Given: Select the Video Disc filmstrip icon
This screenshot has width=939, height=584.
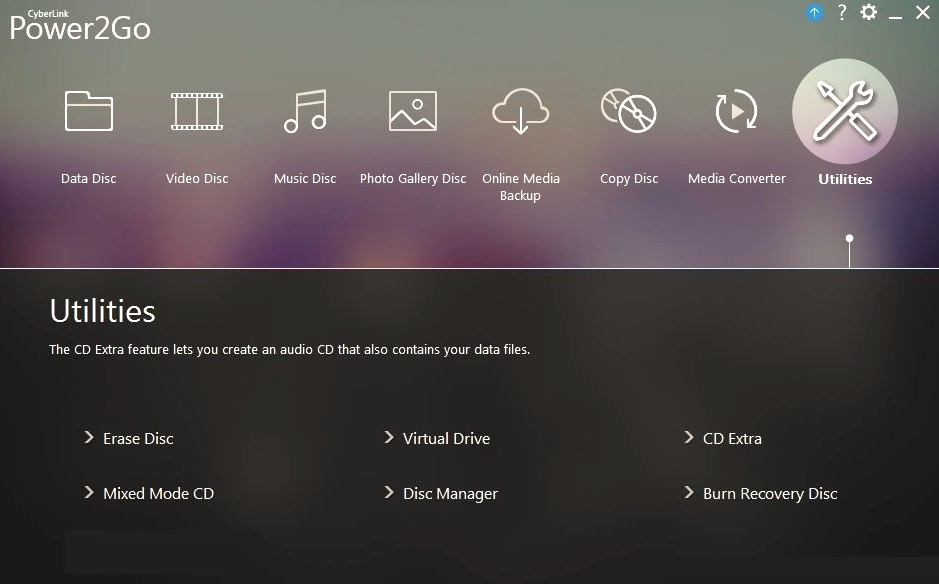Looking at the screenshot, I should [197, 111].
